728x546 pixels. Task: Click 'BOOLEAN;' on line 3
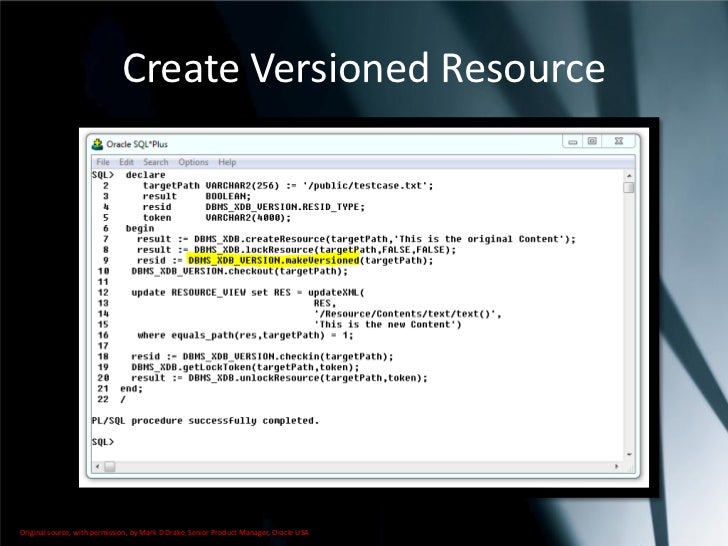point(228,196)
